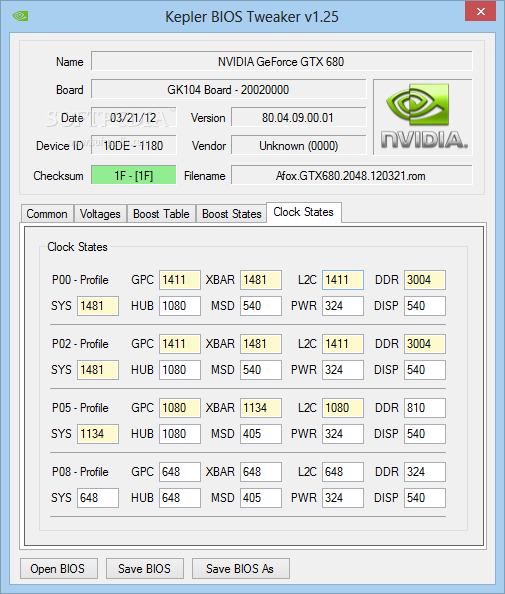
Task: Click the Device ID field 10DE - 1180
Action: tap(134, 145)
